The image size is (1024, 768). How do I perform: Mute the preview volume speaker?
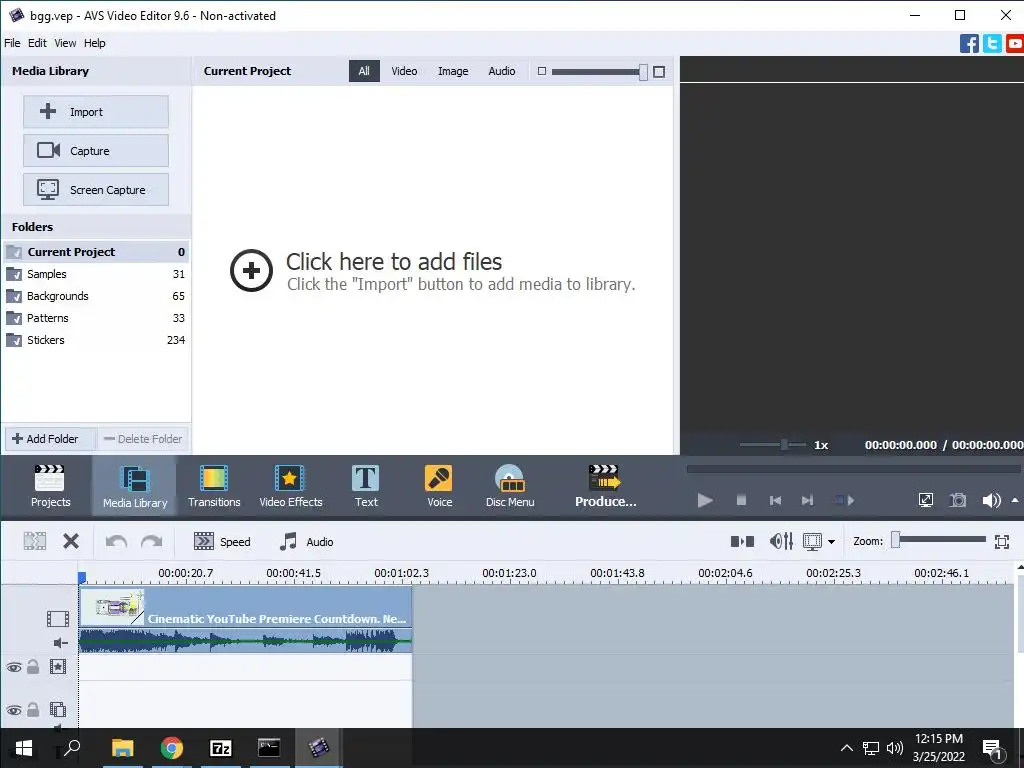991,500
